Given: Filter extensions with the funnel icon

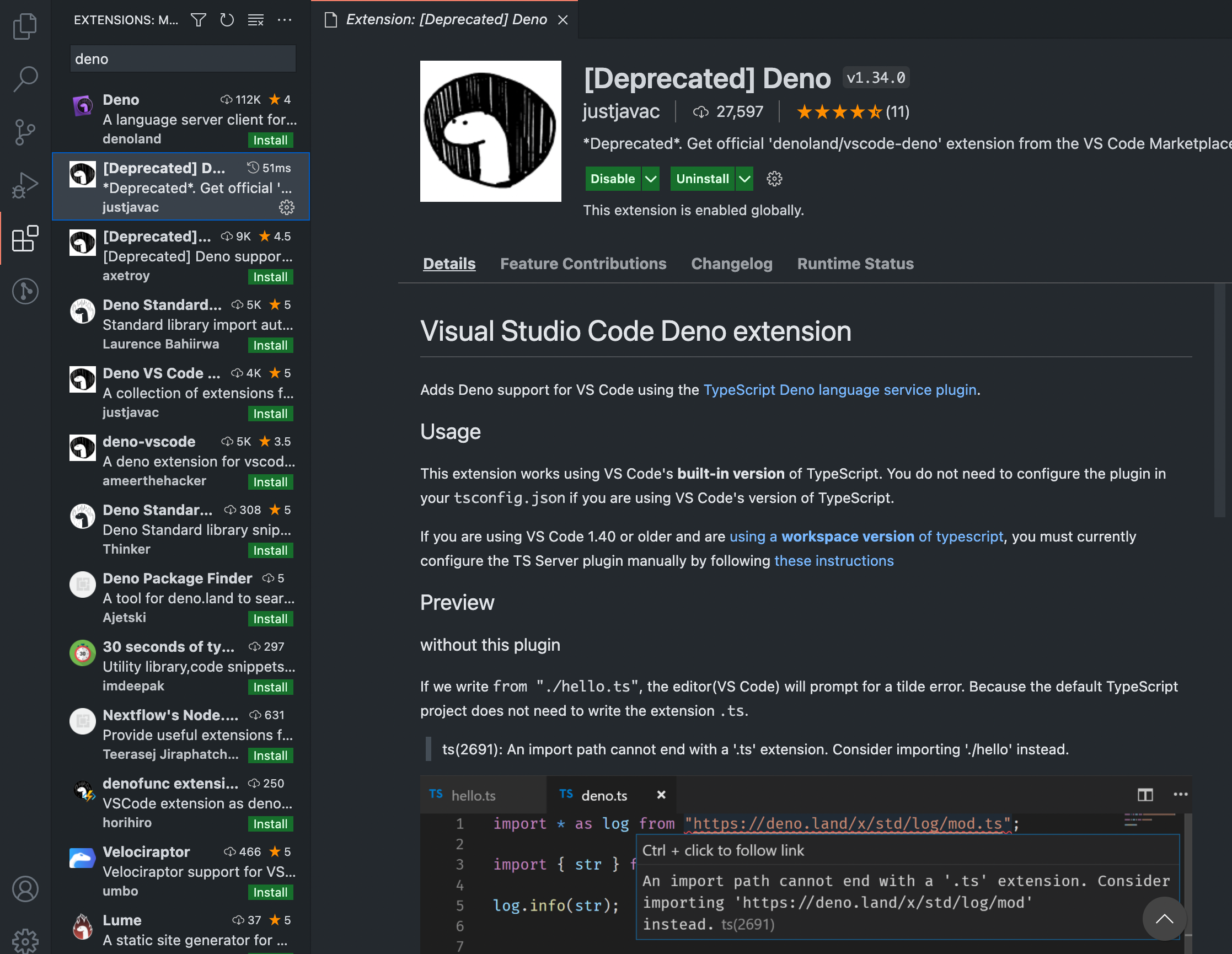Looking at the screenshot, I should click(x=198, y=20).
